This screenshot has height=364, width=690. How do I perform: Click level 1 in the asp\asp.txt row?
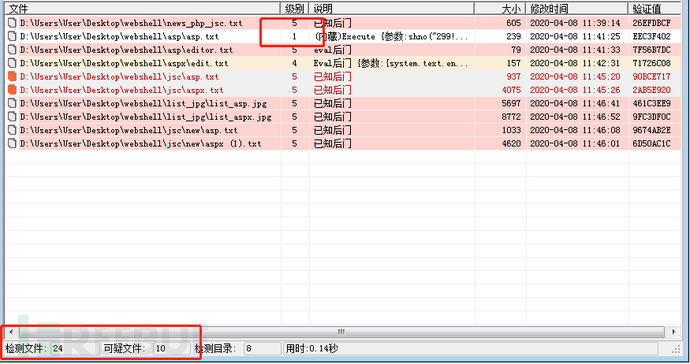point(294,37)
